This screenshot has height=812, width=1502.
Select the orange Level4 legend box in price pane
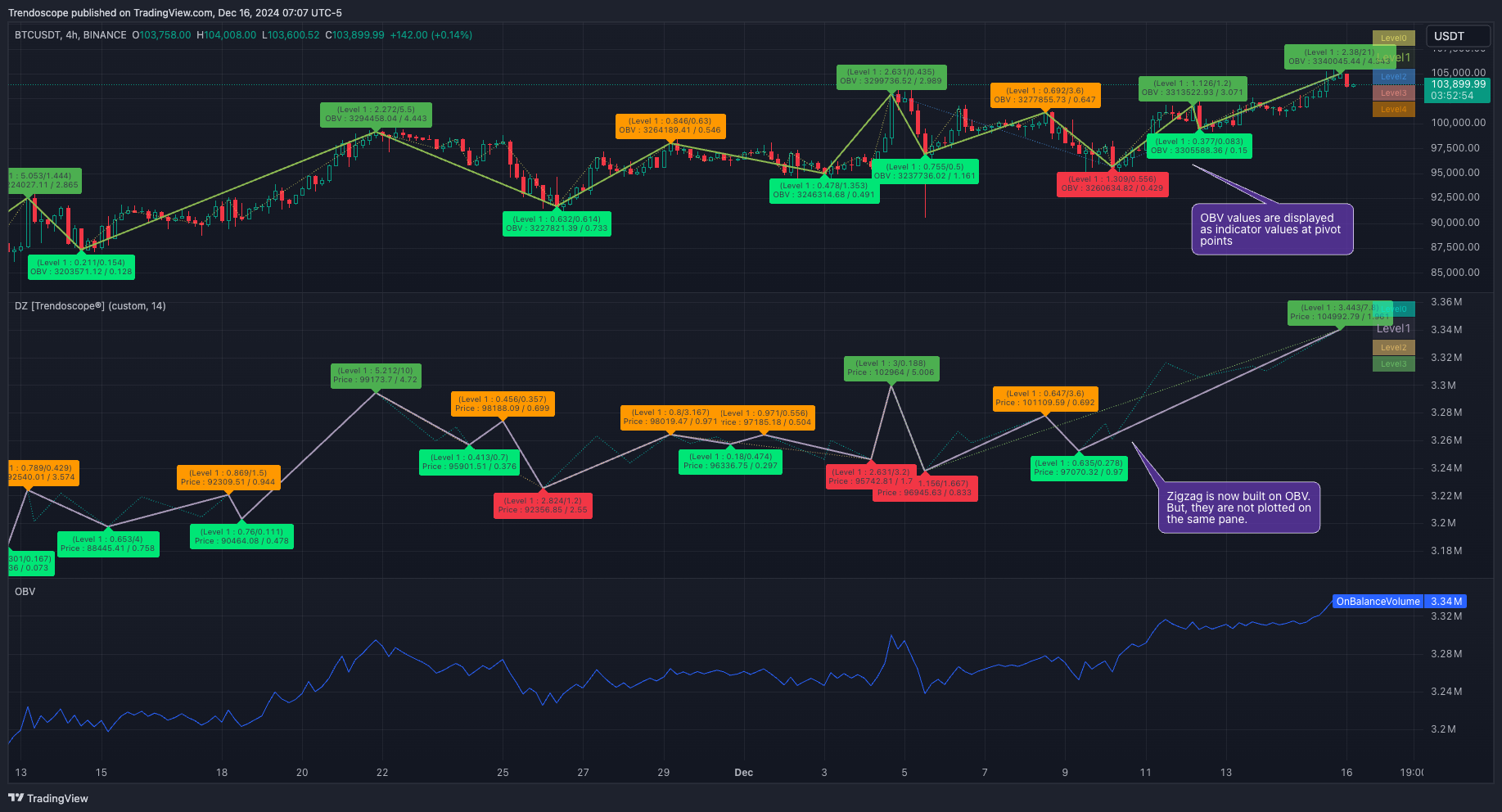tap(1393, 110)
